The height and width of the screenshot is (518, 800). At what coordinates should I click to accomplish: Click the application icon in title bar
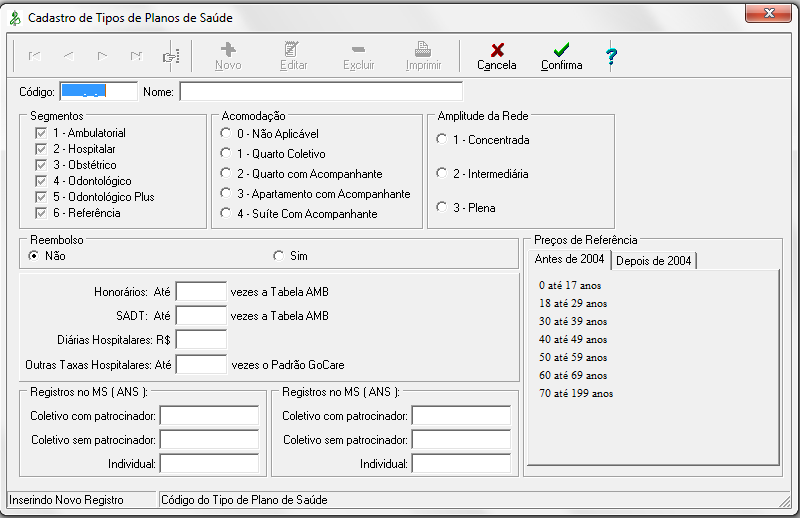[15, 18]
